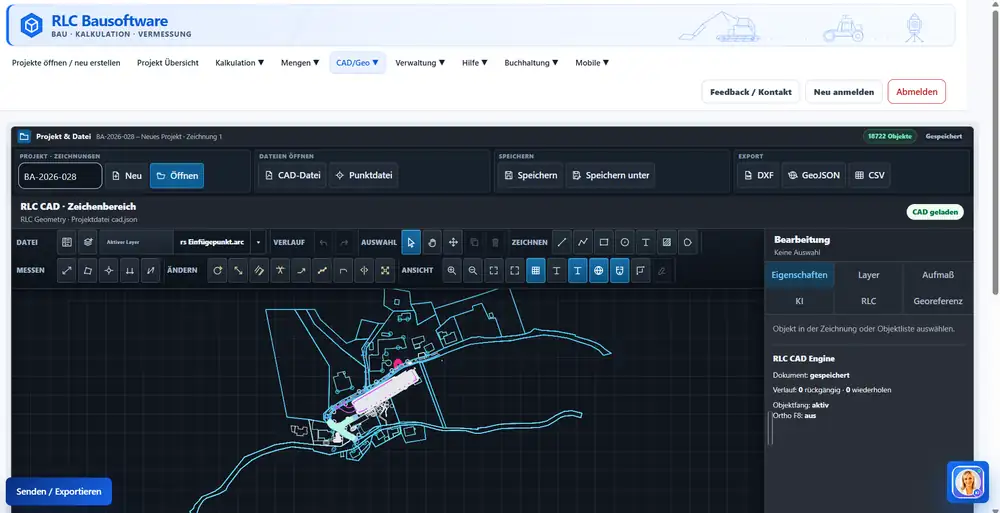Activate the hand pan tool
This screenshot has width=1000, height=513.
pyautogui.click(x=432, y=242)
